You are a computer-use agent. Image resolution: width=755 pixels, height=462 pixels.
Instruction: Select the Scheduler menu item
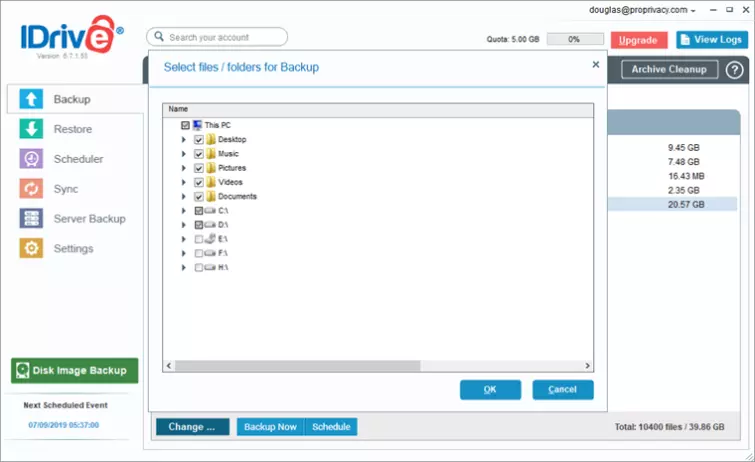[x=76, y=159]
